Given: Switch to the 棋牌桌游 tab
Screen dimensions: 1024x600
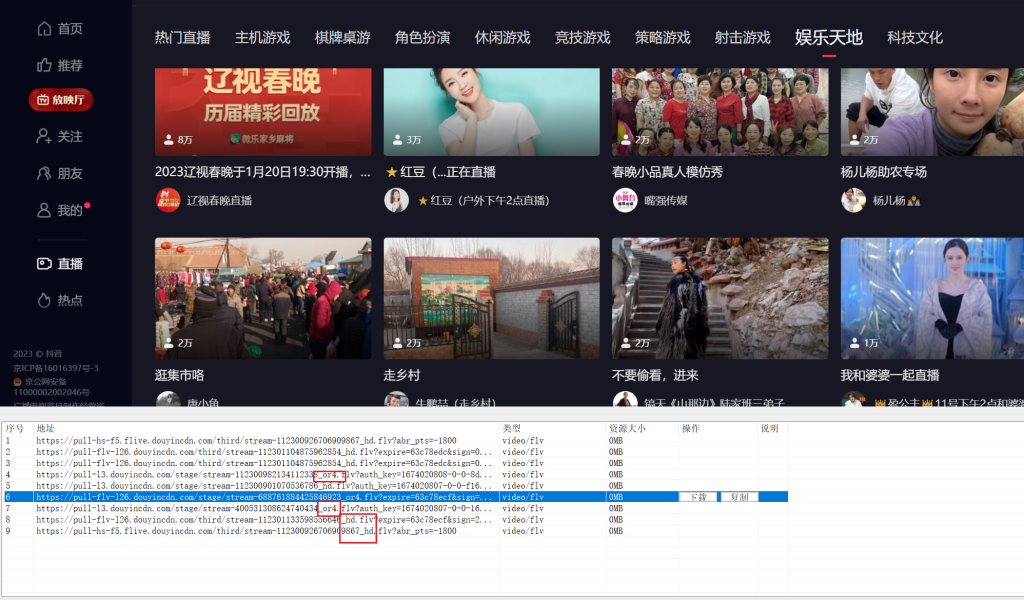Looking at the screenshot, I should coord(343,38).
